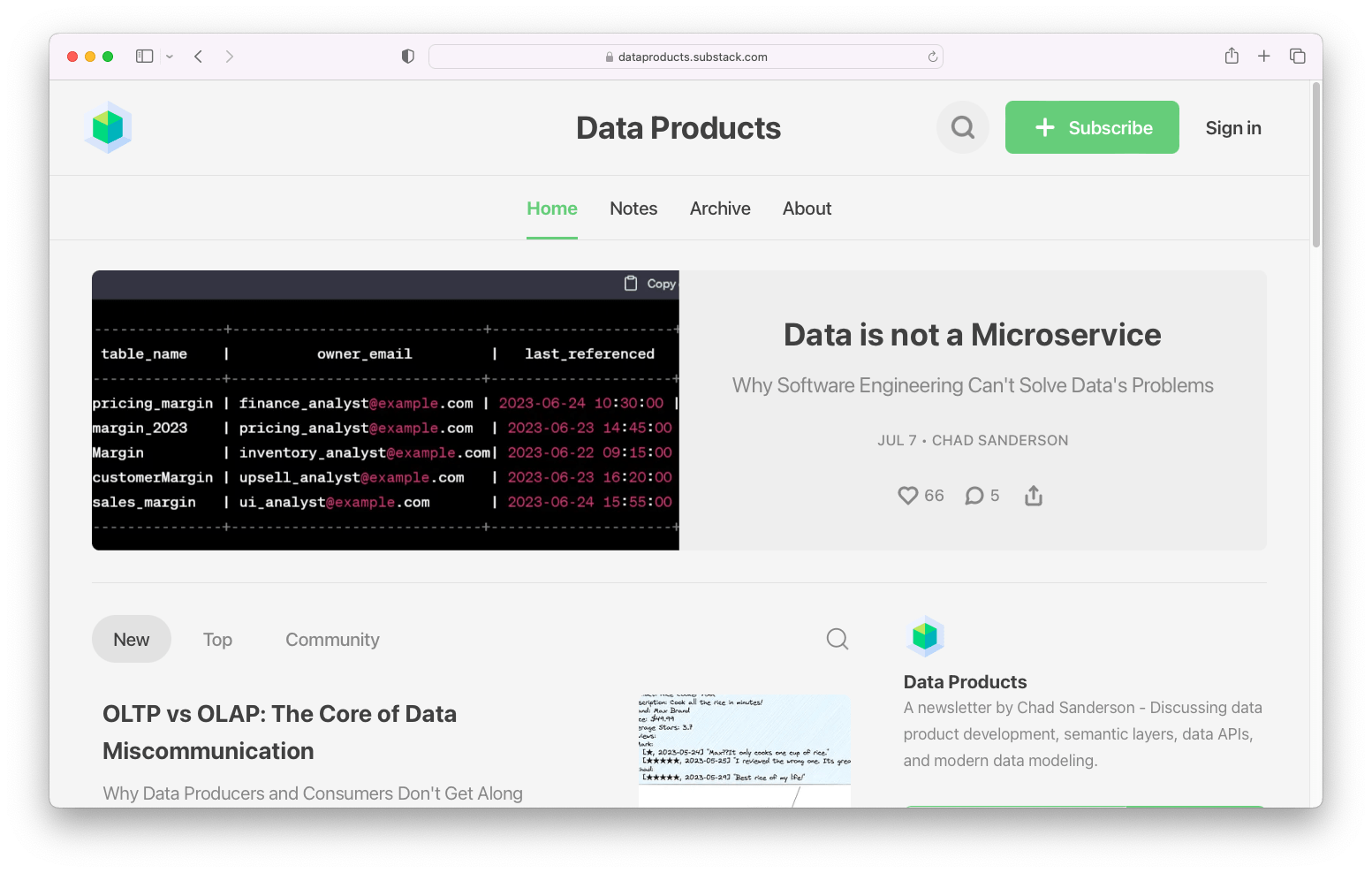1372x873 pixels.
Task: Open the Archive tab
Action: click(720, 209)
